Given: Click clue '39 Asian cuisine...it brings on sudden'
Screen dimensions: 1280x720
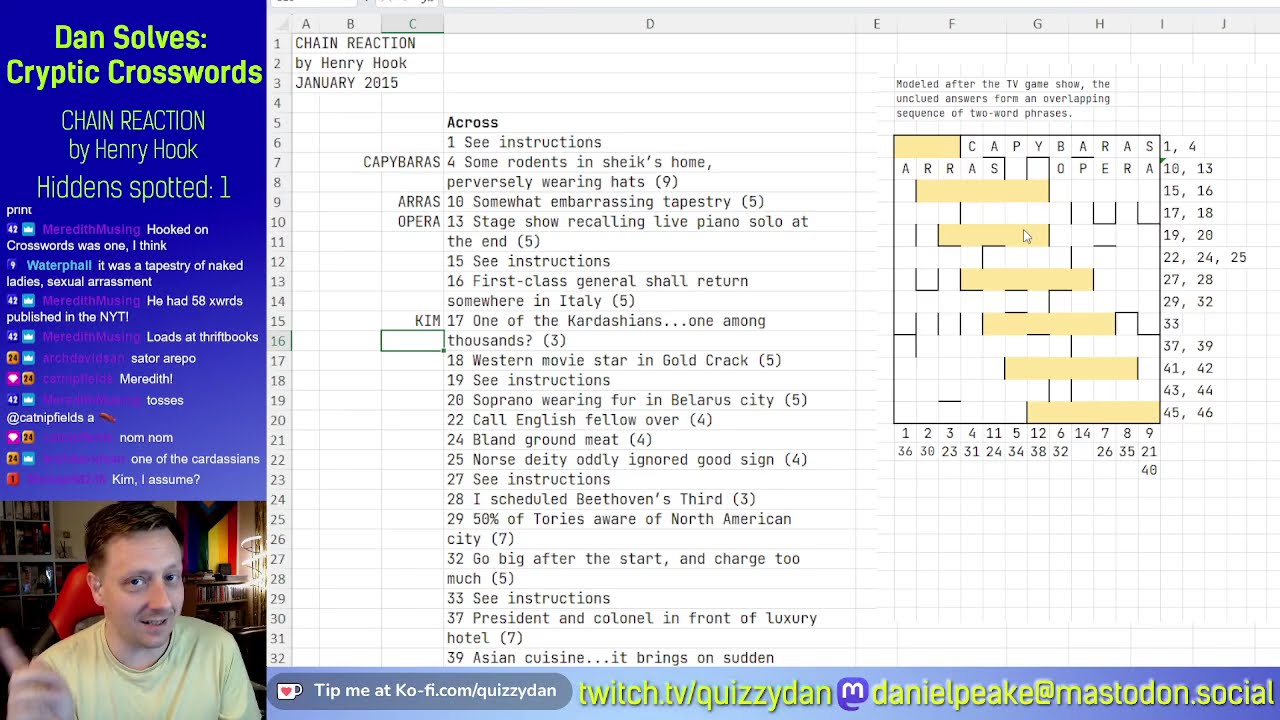Looking at the screenshot, I should pos(610,658).
